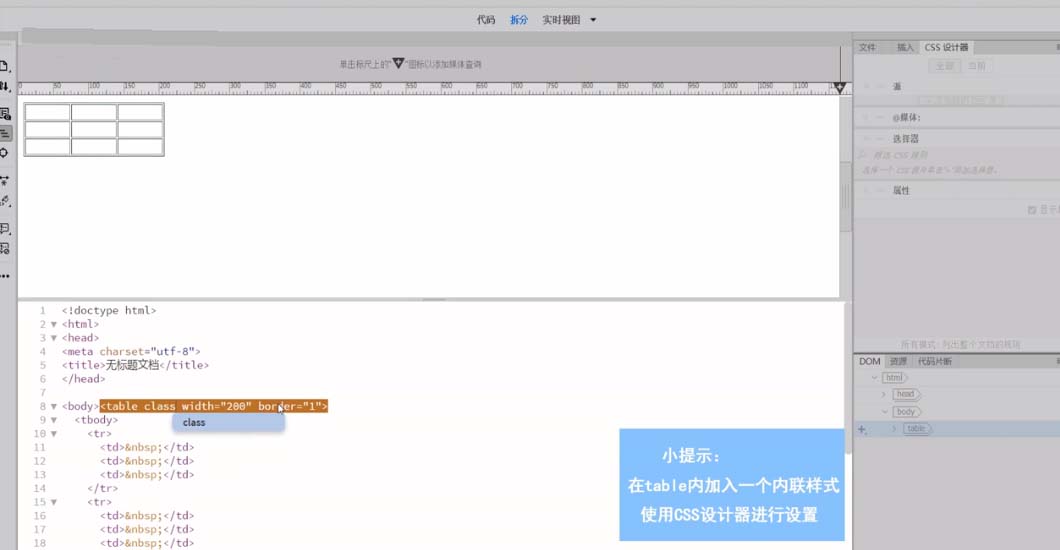Expand the head node in DOM tree

[x=885, y=395]
